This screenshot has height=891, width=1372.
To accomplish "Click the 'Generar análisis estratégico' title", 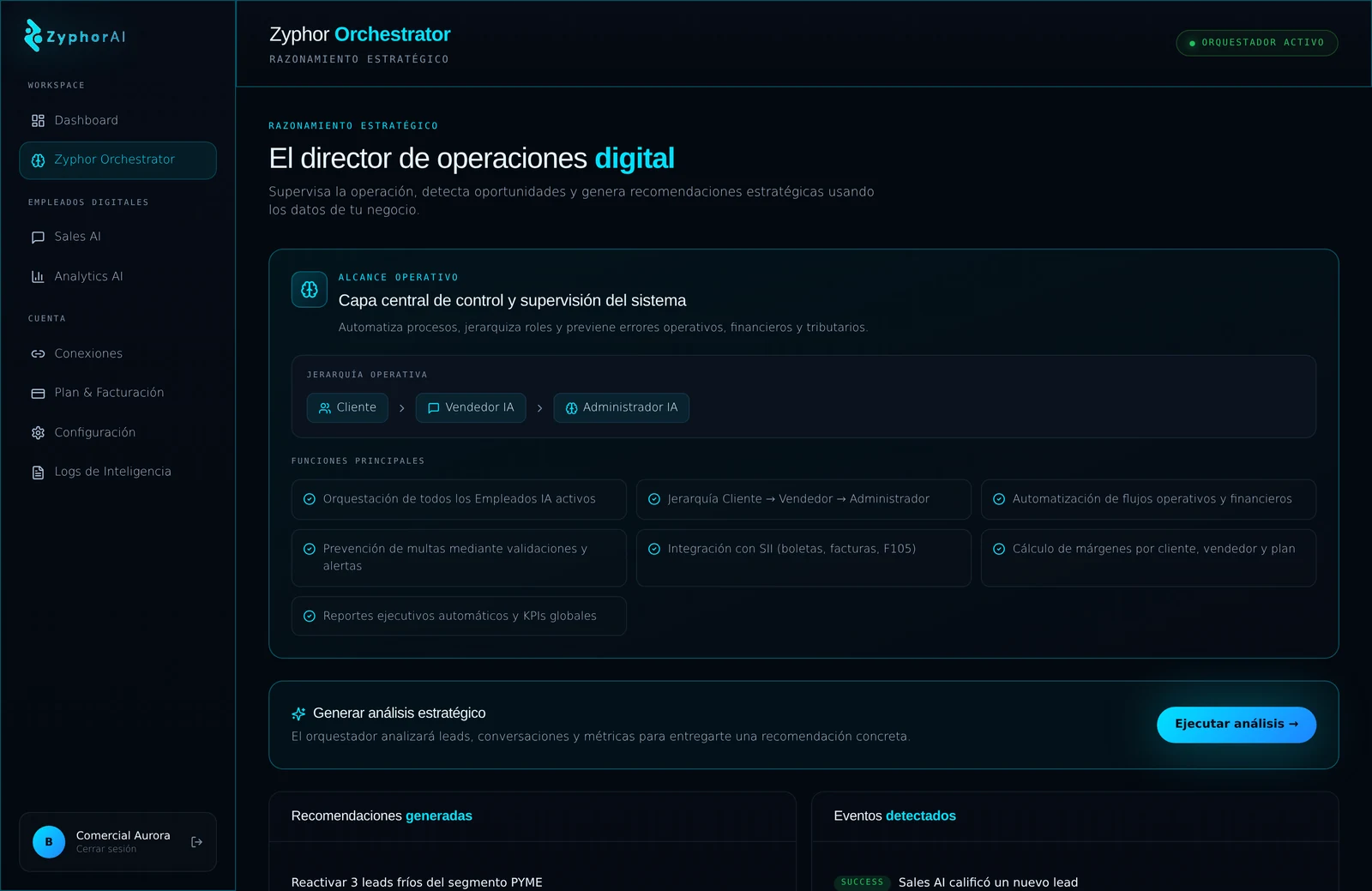I will pyautogui.click(x=399, y=713).
